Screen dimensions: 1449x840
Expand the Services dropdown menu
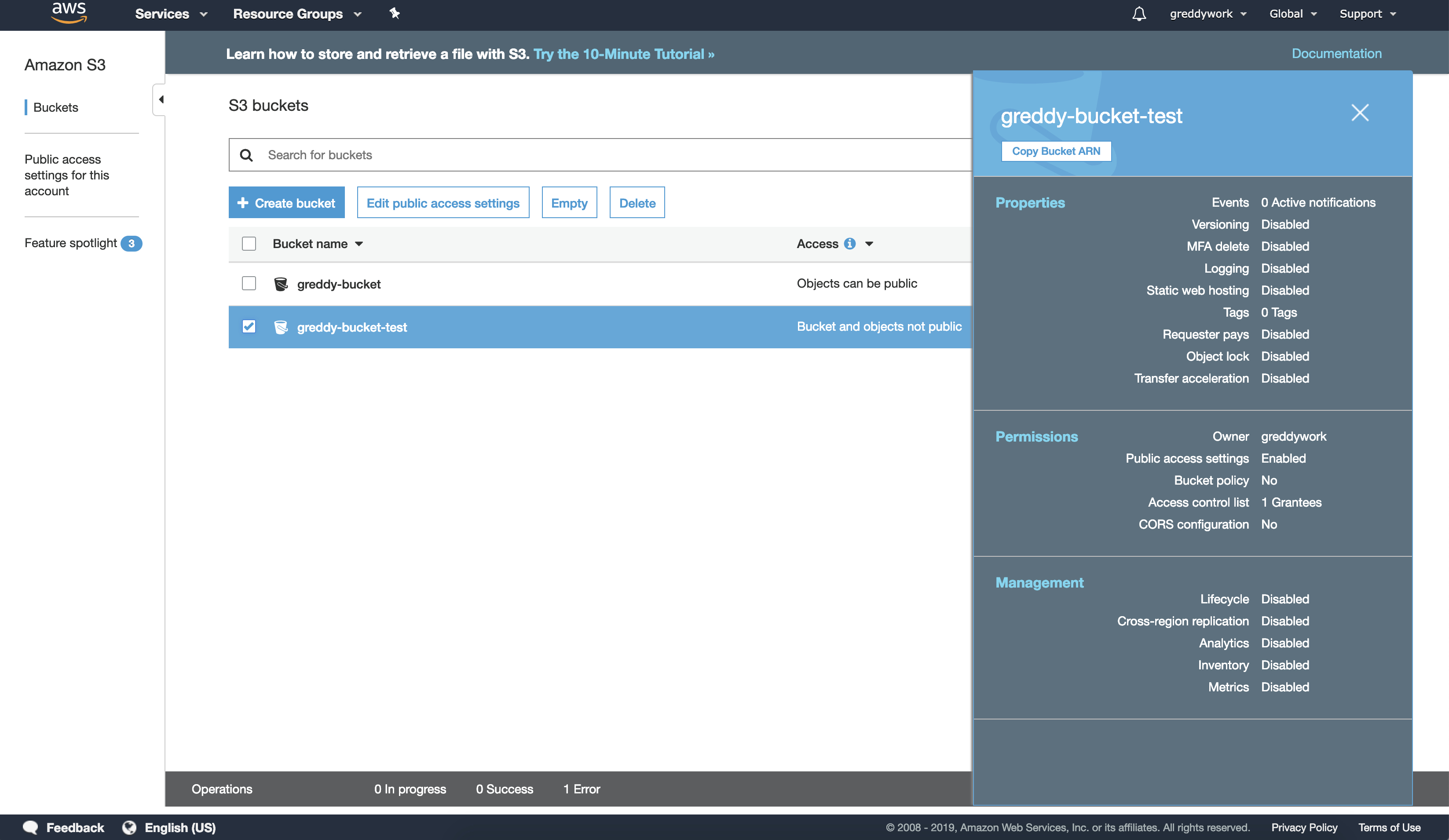(171, 14)
